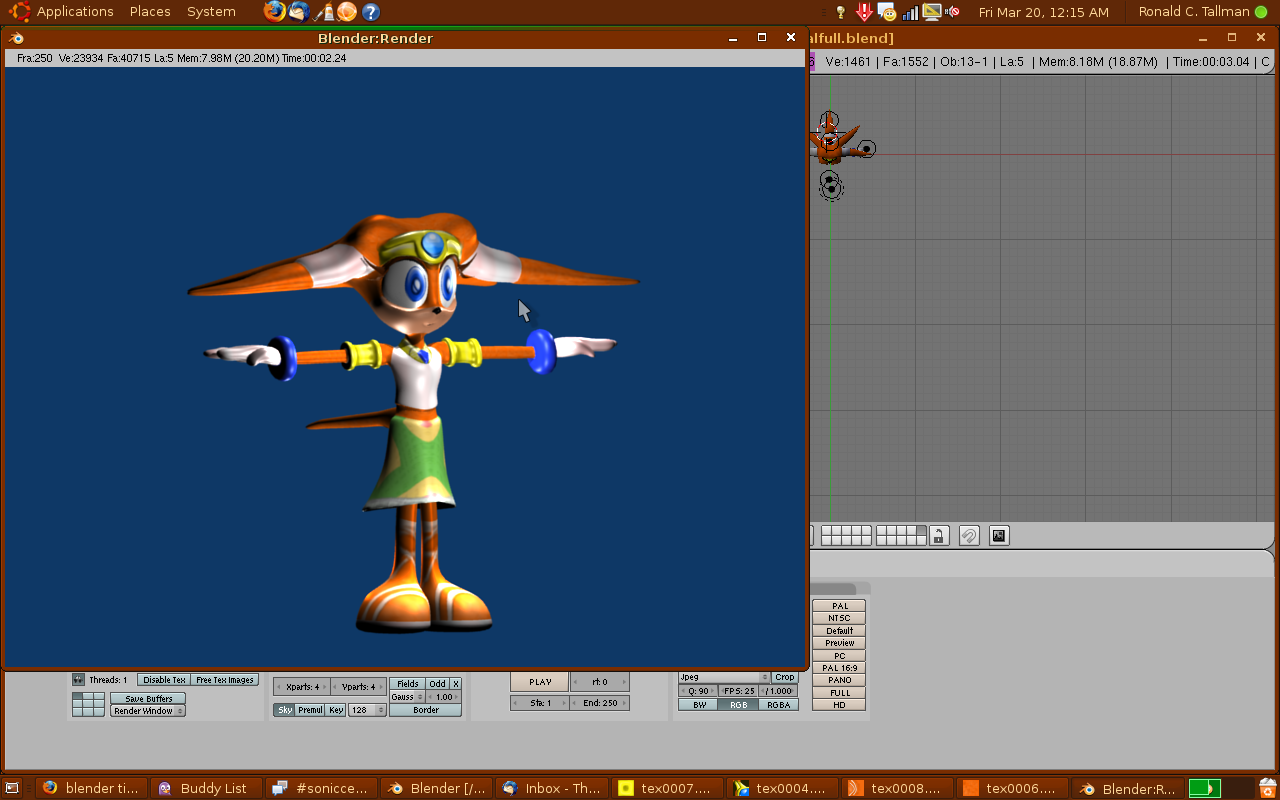The image size is (1280, 800).
Task: Click the snap magnet icon in Blender header
Action: (x=968, y=536)
